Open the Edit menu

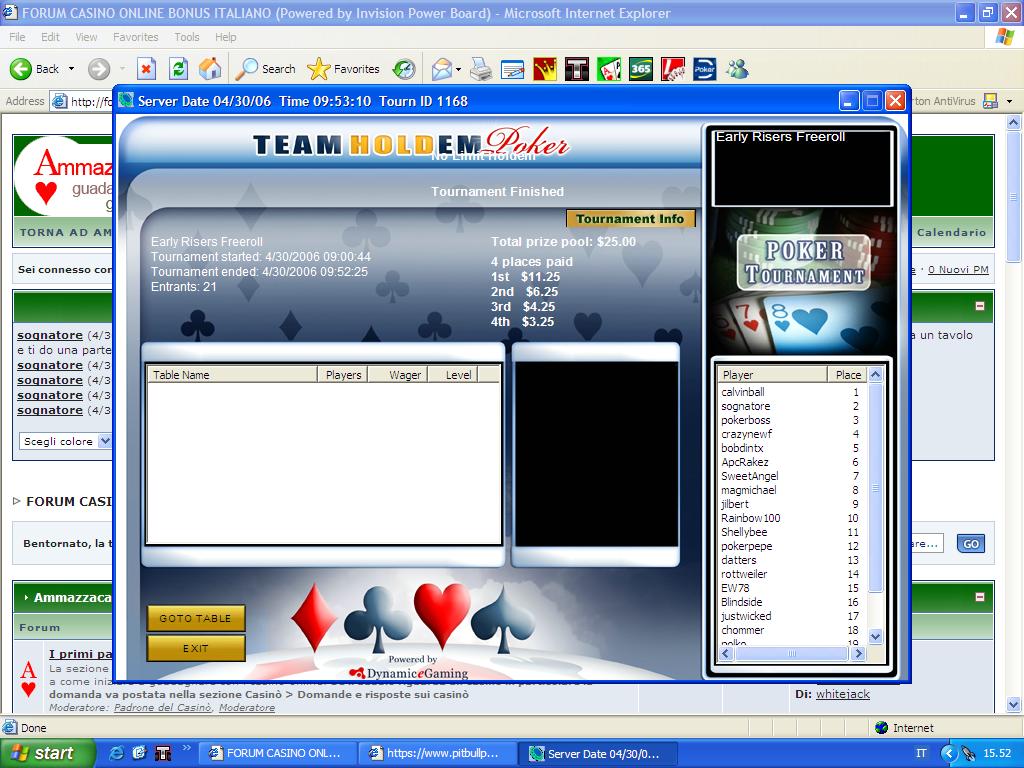[50, 37]
